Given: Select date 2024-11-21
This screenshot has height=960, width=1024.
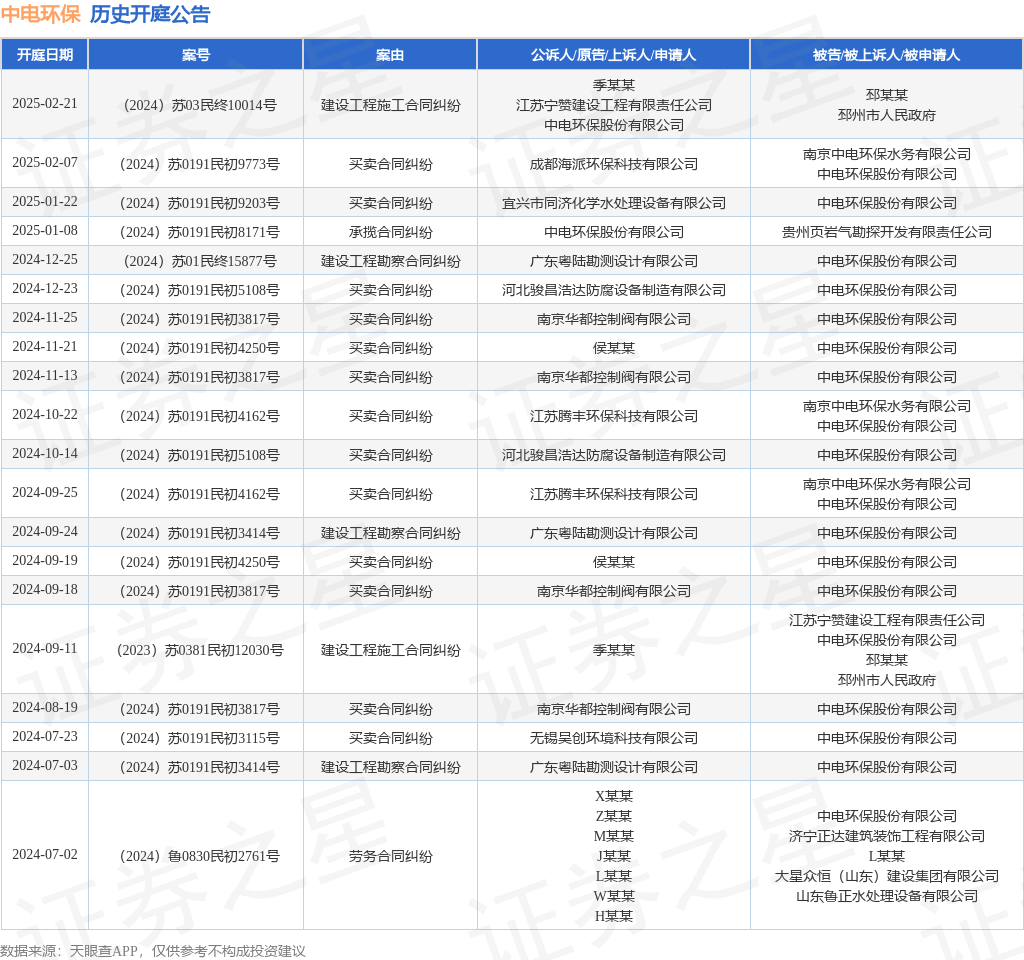Looking at the screenshot, I should click(x=44, y=347).
